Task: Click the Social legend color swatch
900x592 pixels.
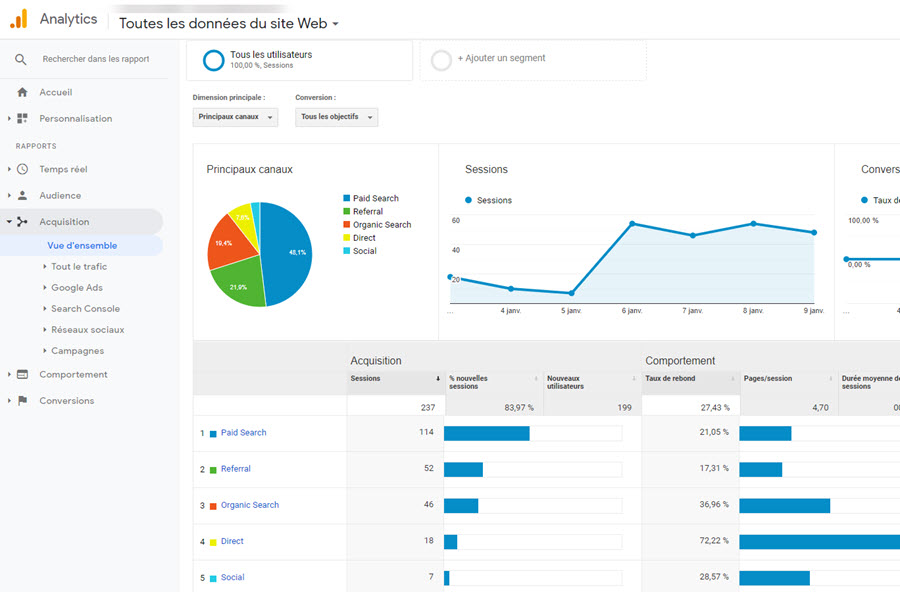Action: point(347,251)
